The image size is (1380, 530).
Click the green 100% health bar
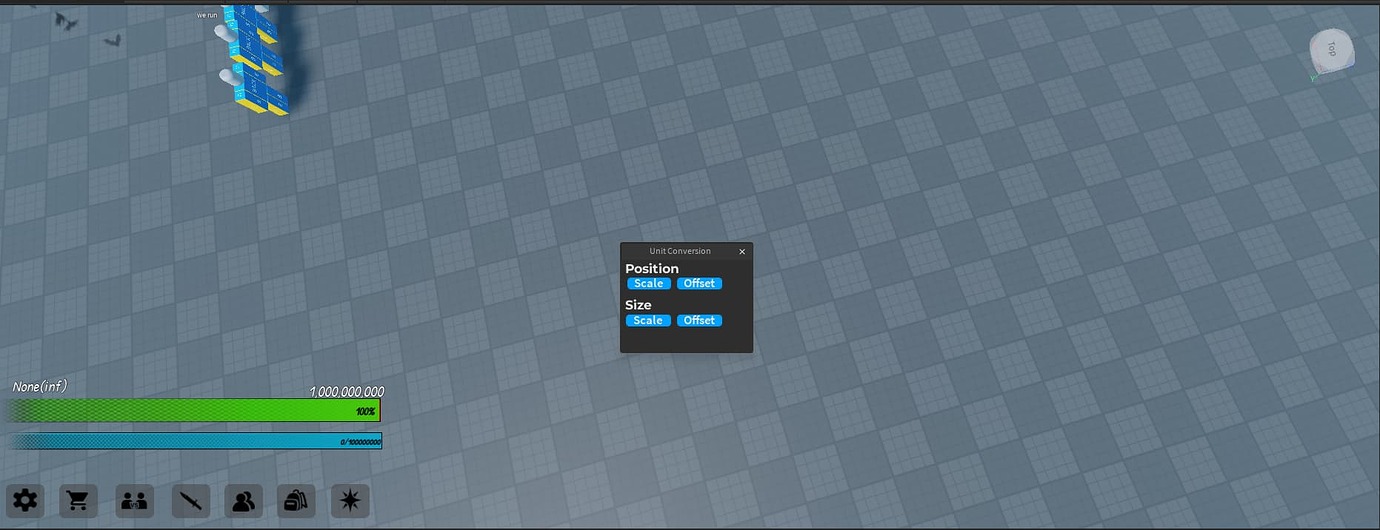[192, 411]
